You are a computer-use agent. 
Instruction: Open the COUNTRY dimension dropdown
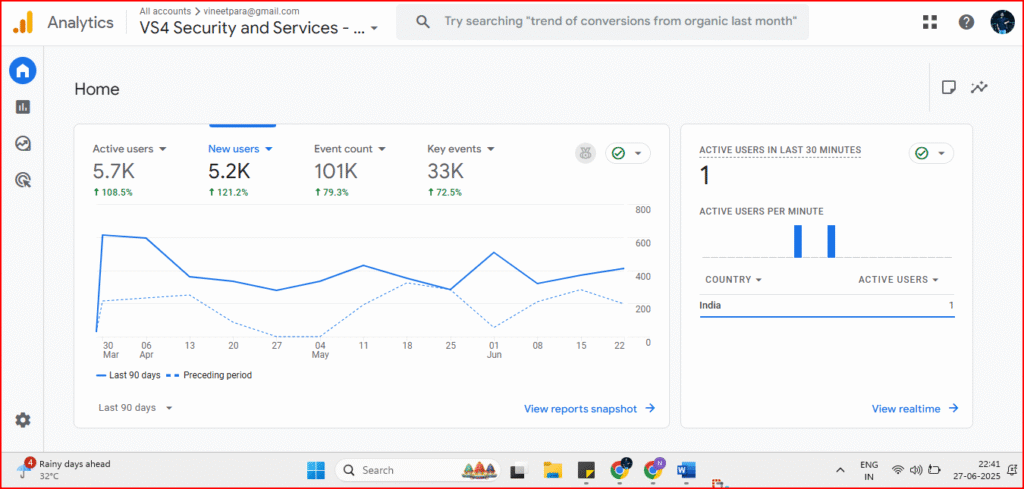pos(733,279)
